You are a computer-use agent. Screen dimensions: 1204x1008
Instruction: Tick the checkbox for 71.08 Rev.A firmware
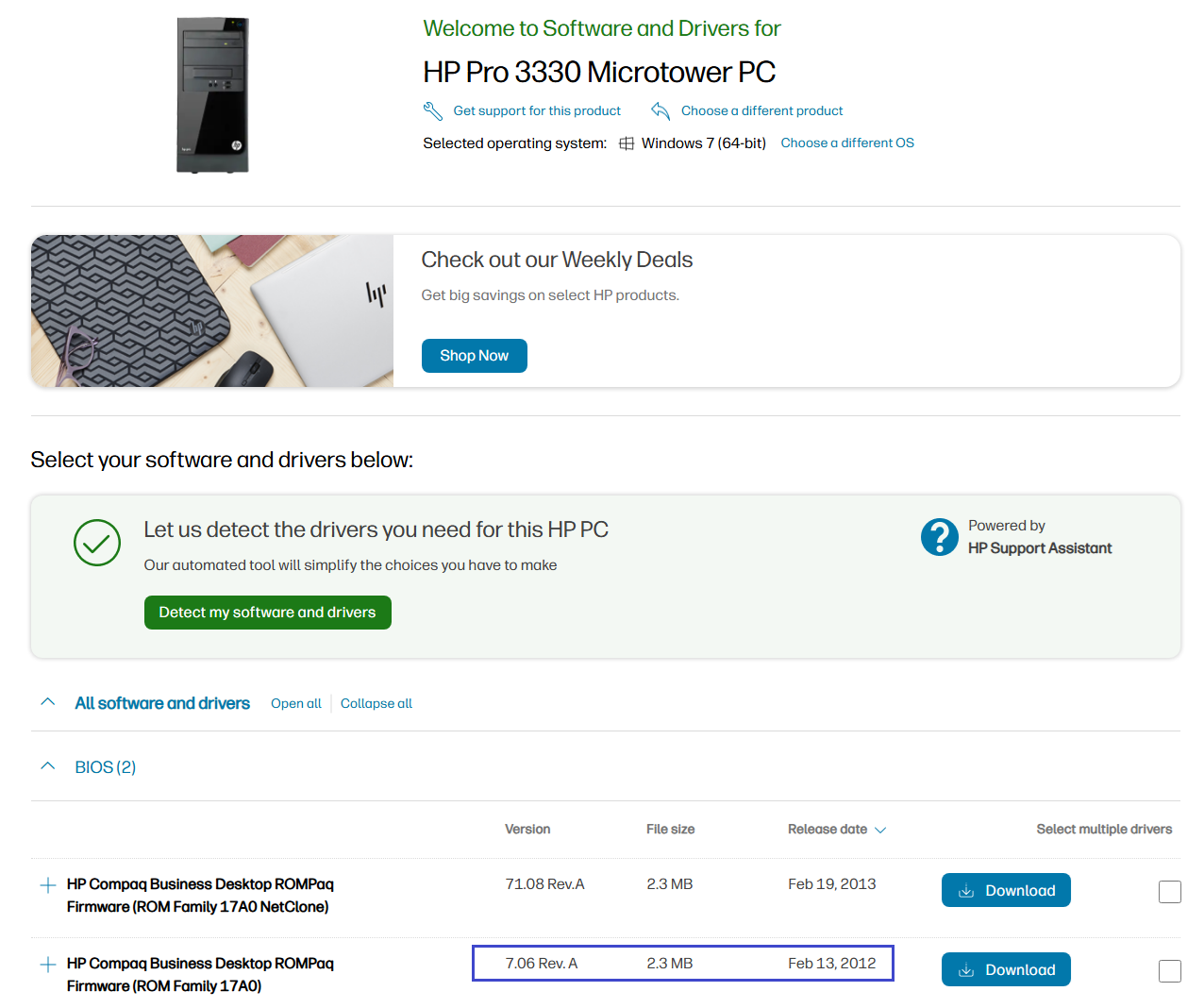click(x=1170, y=891)
